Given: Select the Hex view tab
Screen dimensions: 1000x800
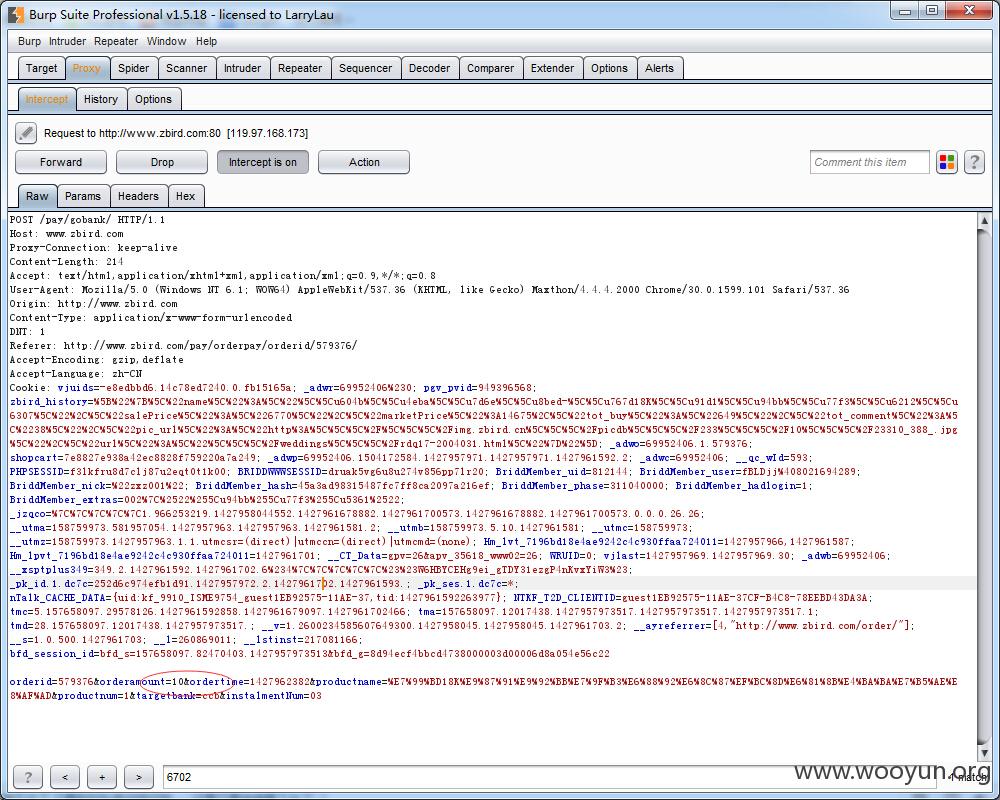Looking at the screenshot, I should 186,196.
